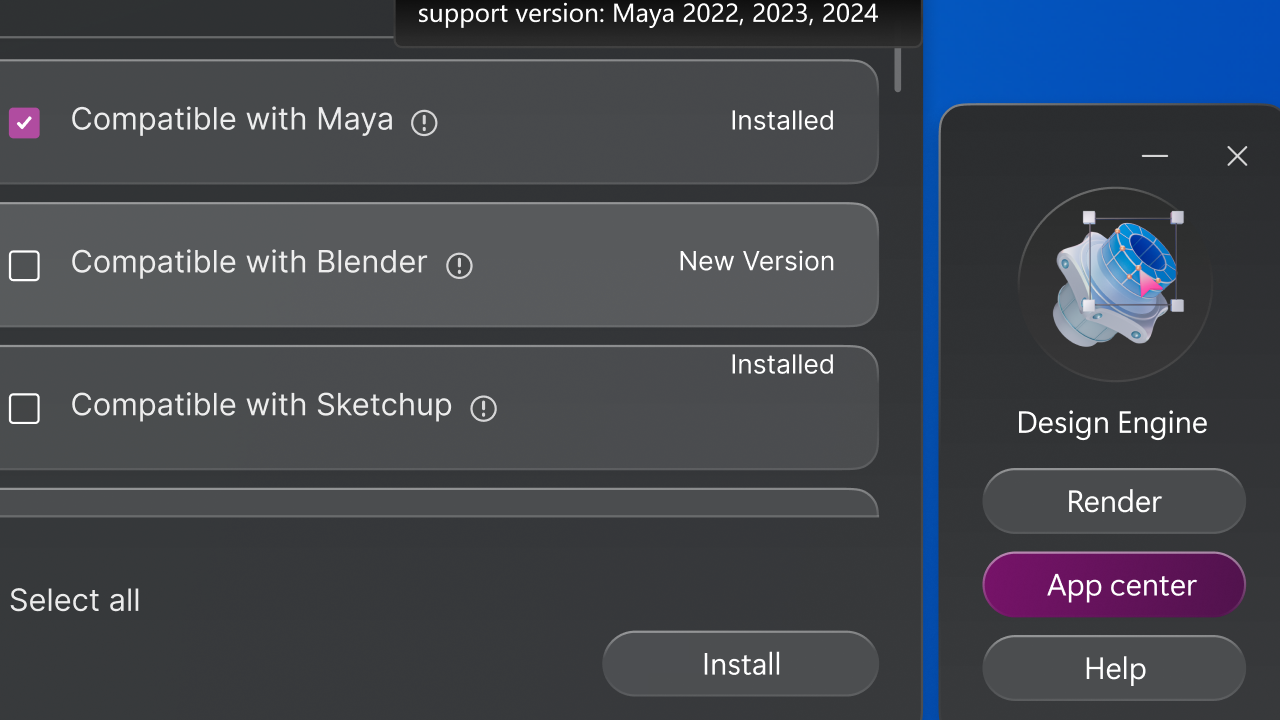Click the Install button
The height and width of the screenshot is (720, 1280).
click(740, 664)
